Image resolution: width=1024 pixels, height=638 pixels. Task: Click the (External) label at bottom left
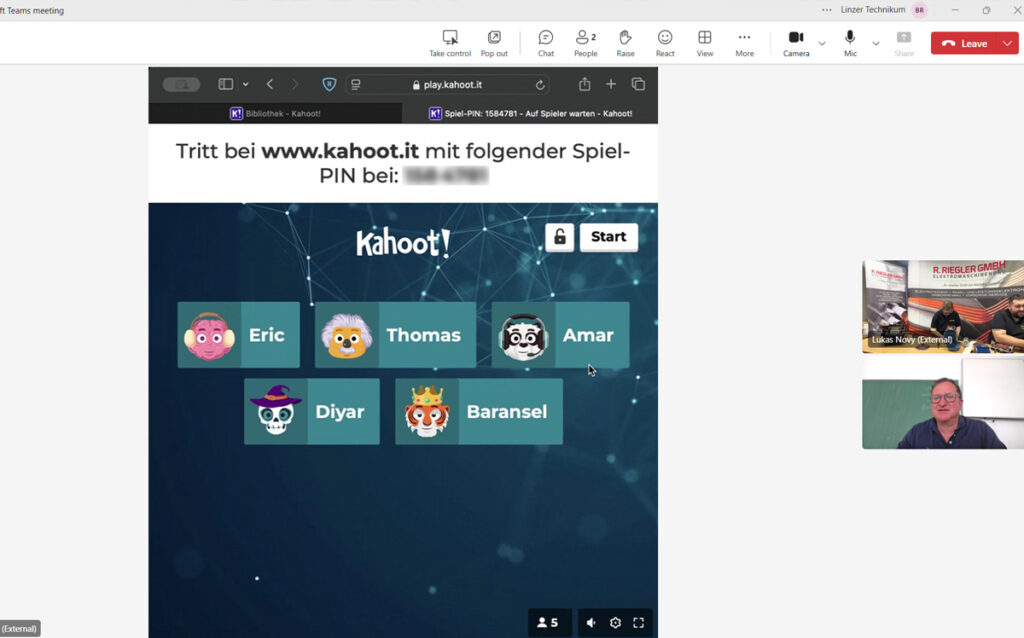(20, 628)
